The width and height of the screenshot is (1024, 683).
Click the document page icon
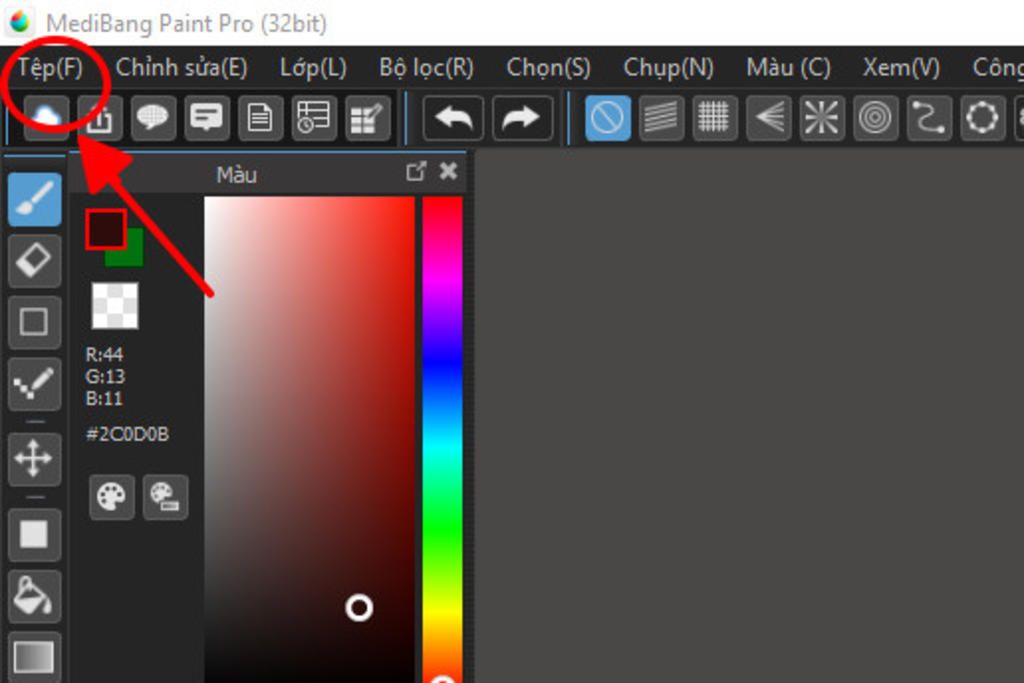[261, 118]
